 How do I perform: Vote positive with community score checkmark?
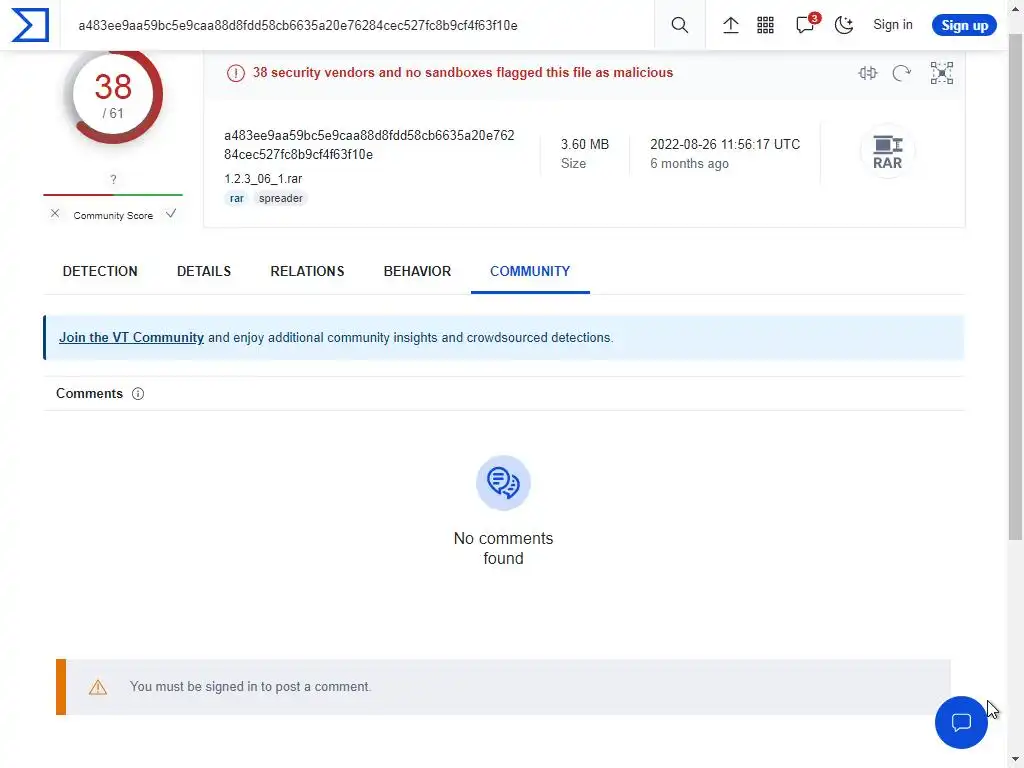click(171, 214)
